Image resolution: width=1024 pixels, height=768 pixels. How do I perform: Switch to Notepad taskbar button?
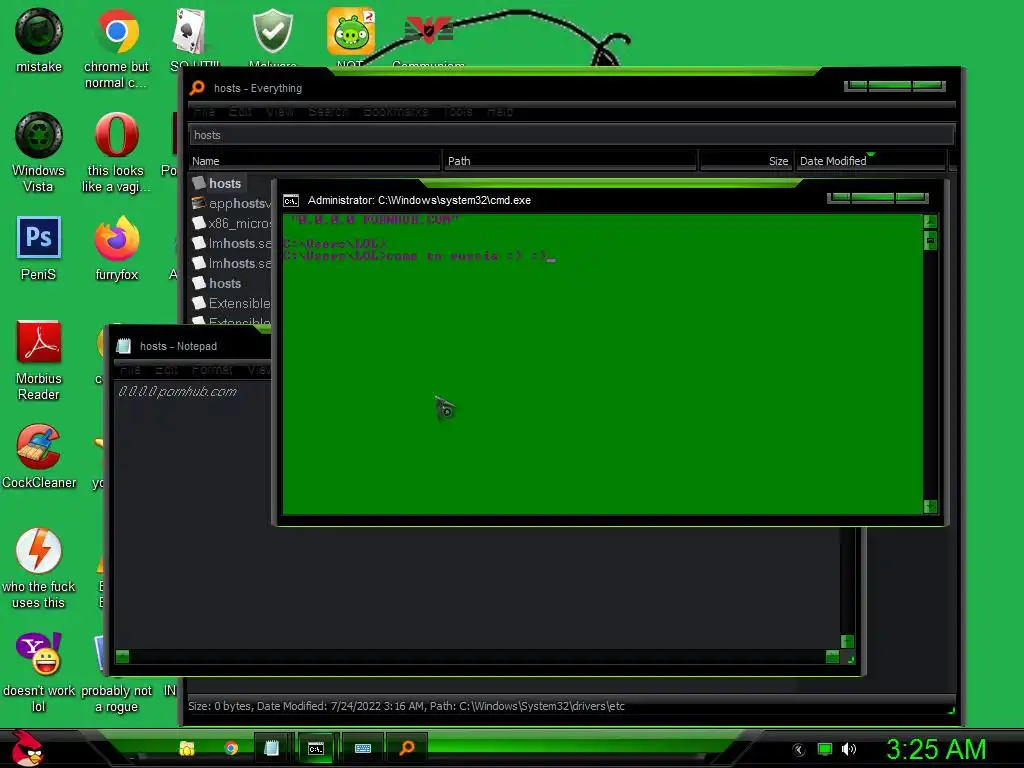pos(272,748)
